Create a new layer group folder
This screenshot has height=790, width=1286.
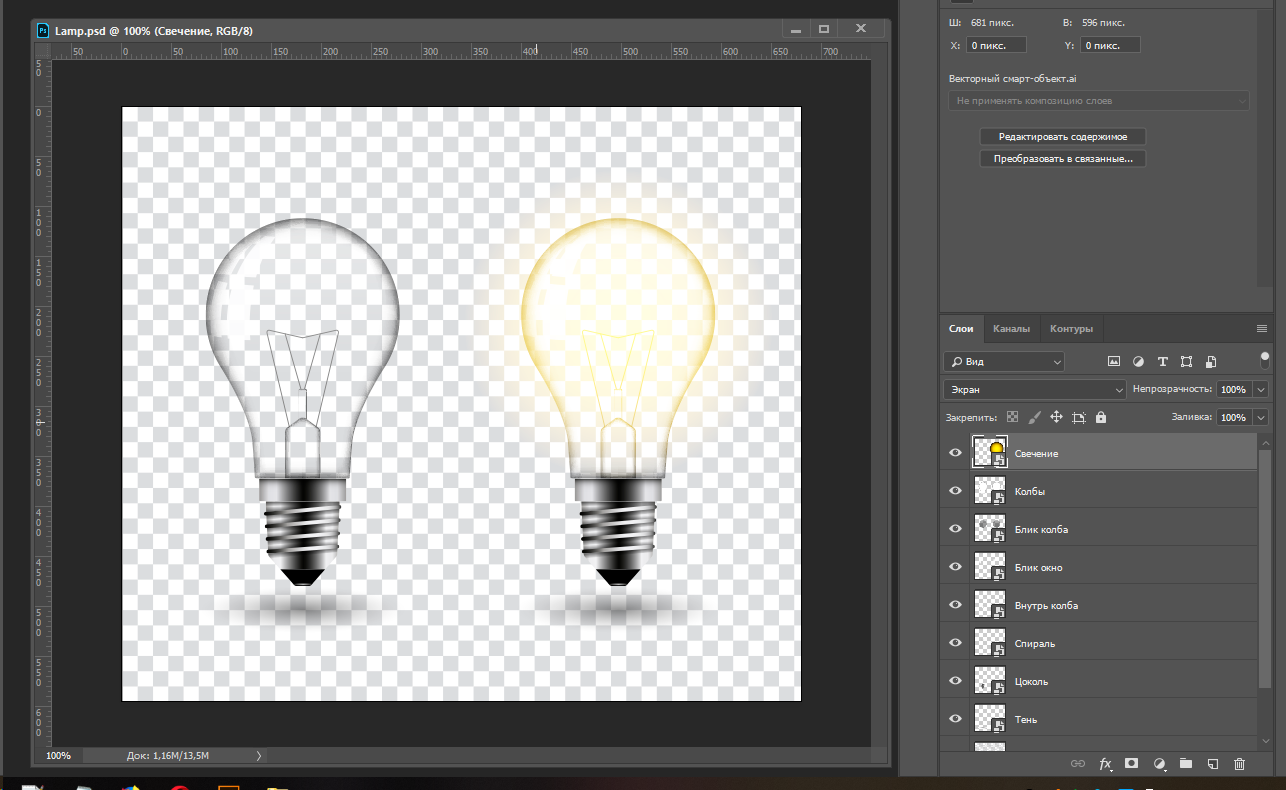1186,763
